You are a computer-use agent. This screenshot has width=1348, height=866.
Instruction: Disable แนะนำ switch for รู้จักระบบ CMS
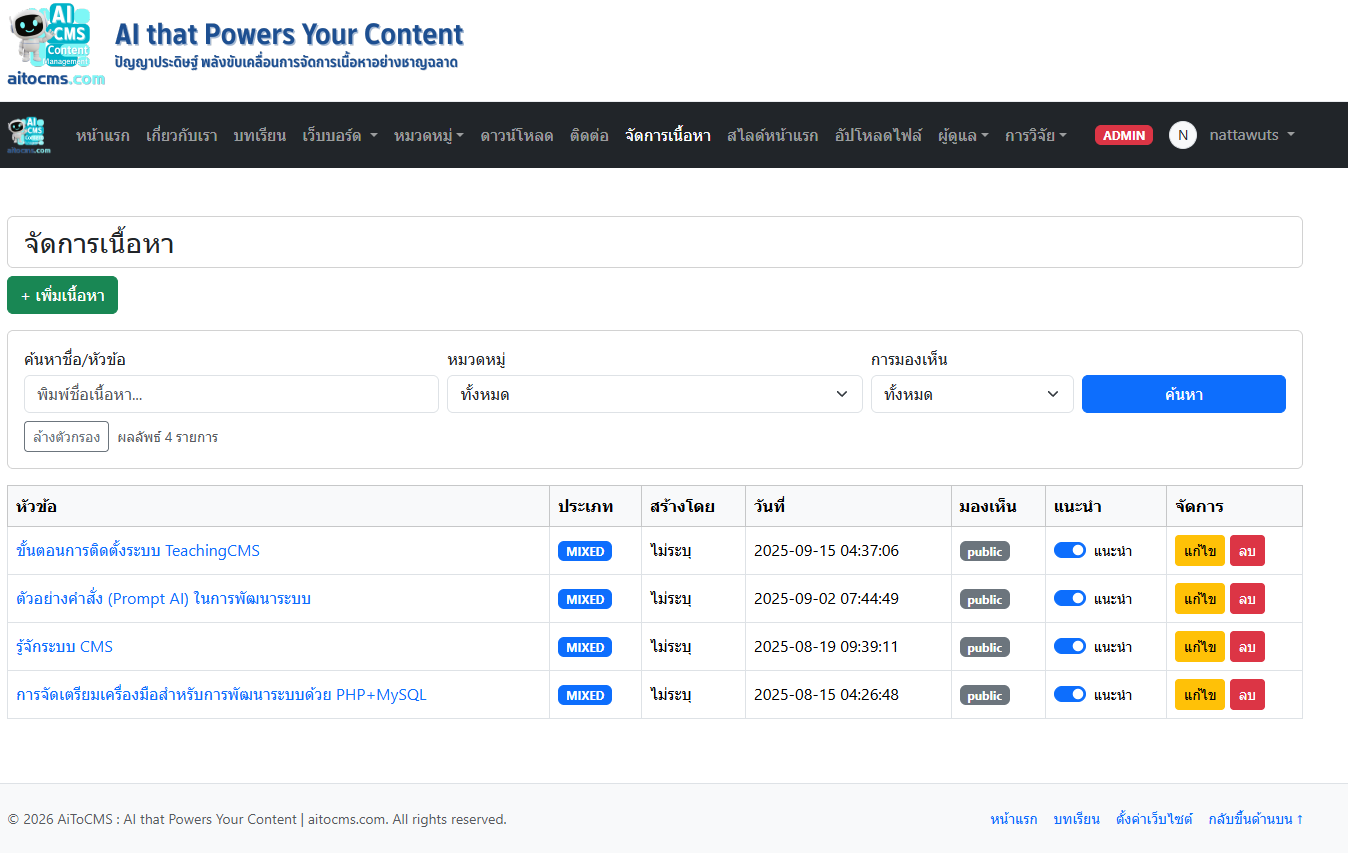[x=1070, y=646]
